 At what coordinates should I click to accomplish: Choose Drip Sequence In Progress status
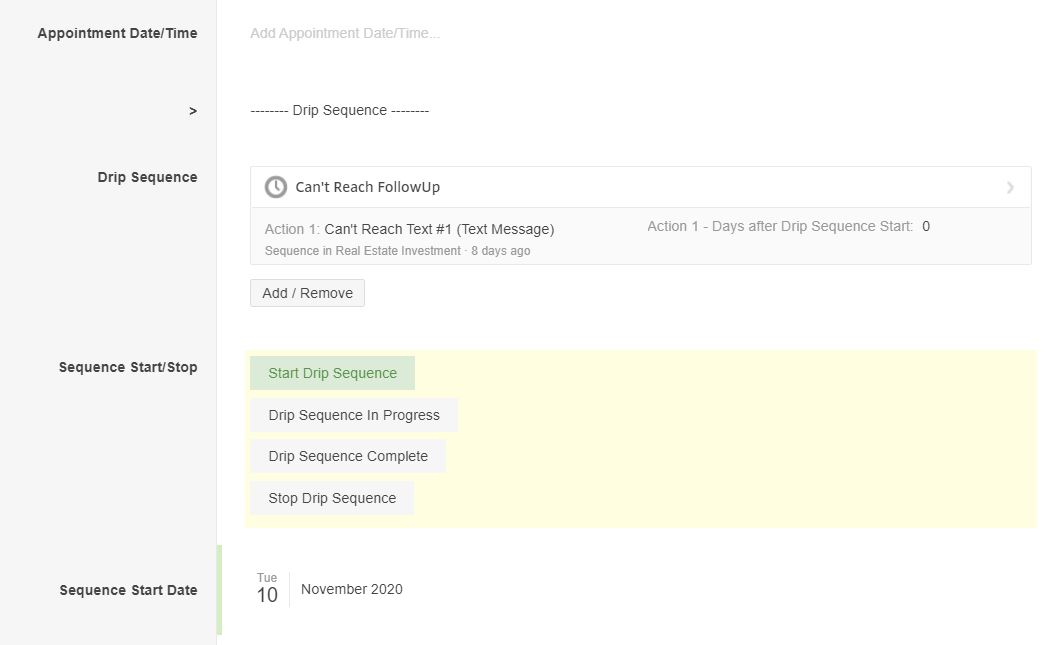(x=354, y=415)
